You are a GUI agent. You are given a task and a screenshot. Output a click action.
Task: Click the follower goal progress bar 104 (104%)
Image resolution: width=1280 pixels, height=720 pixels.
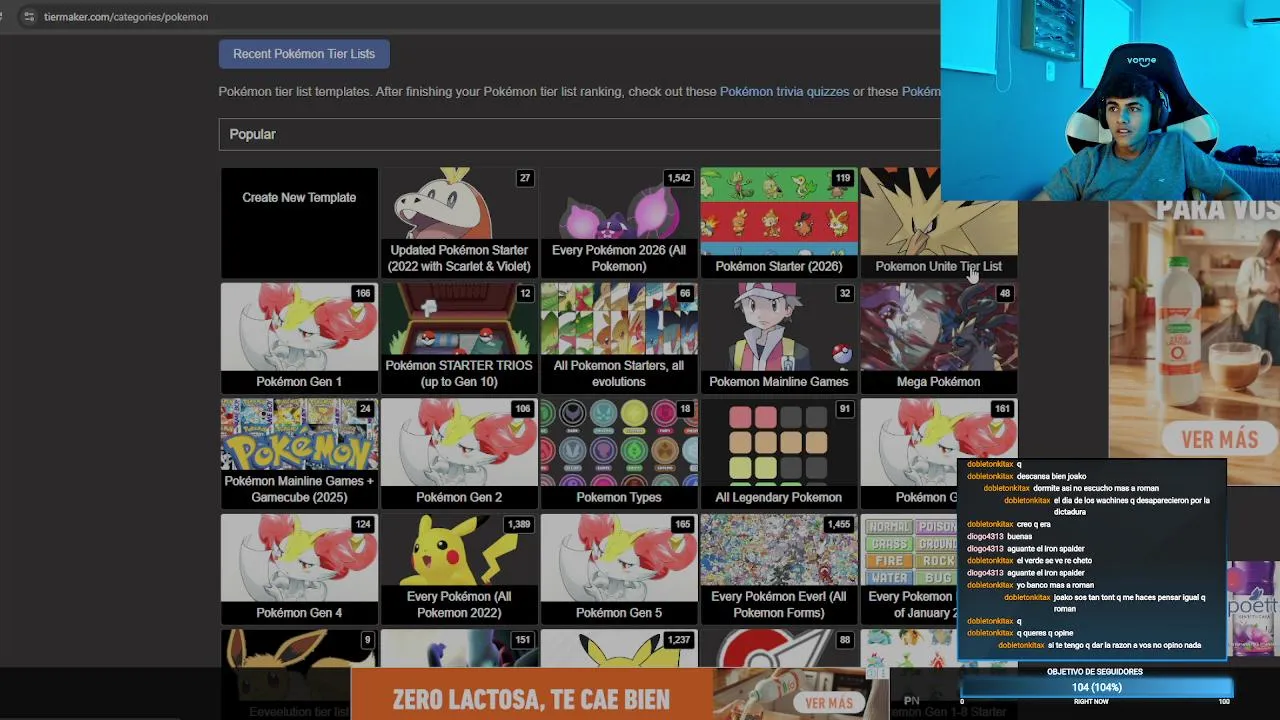[1096, 688]
